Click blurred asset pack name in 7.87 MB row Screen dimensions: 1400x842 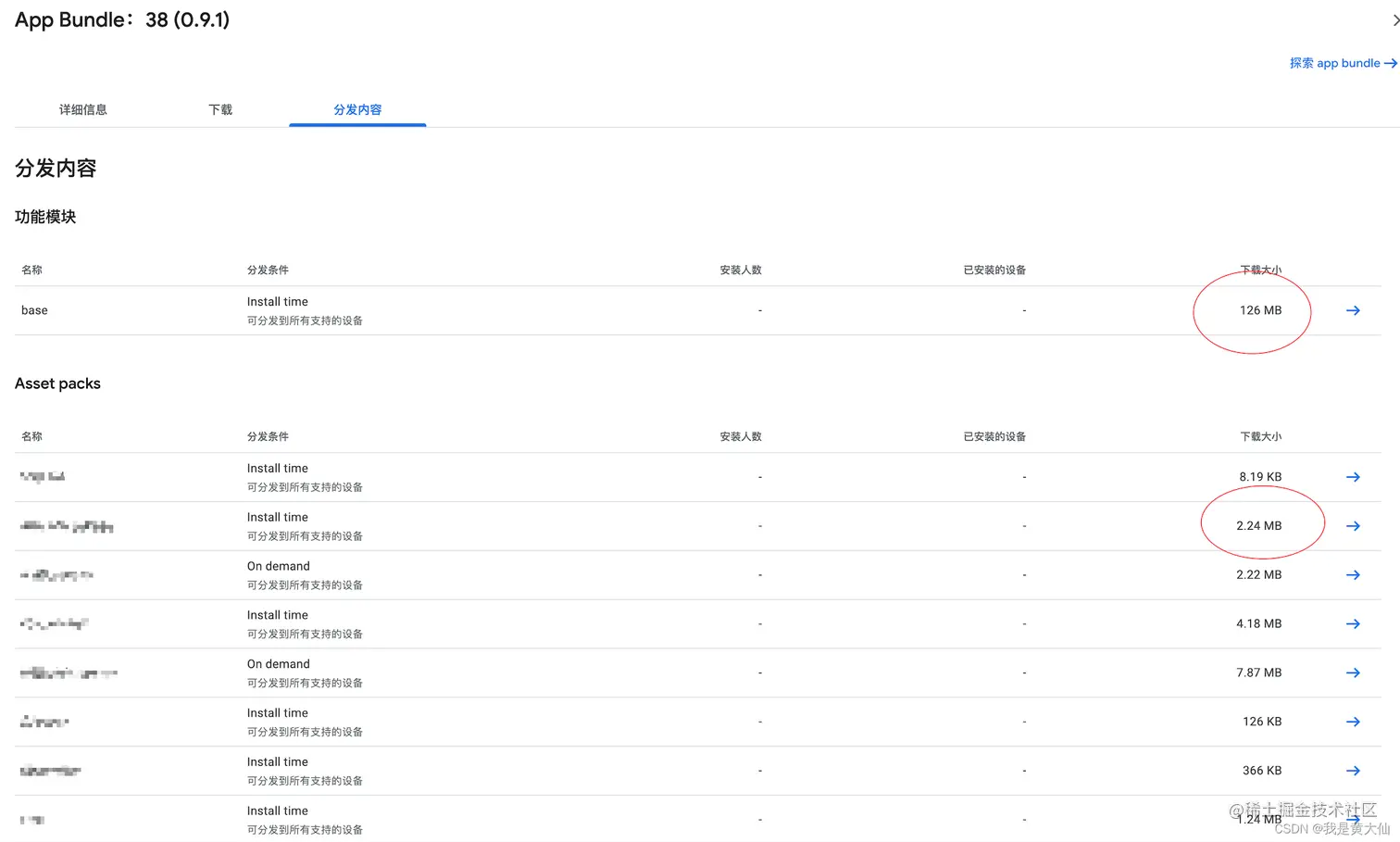click(69, 672)
